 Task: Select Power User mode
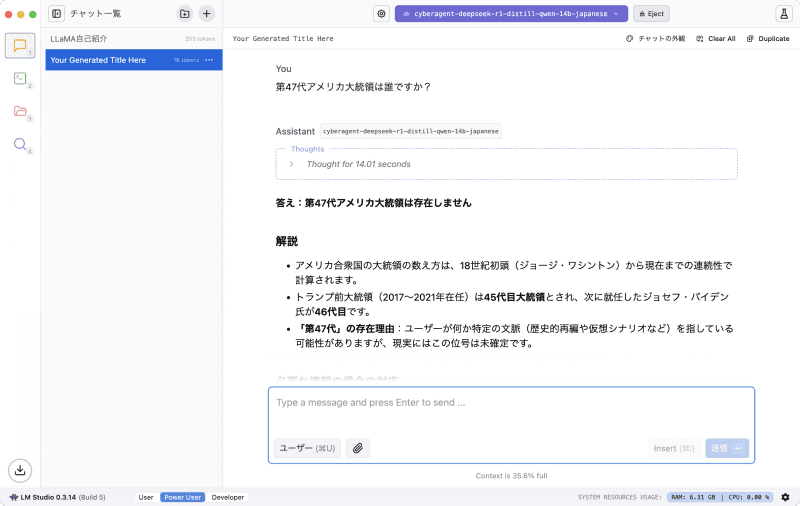pos(182,497)
